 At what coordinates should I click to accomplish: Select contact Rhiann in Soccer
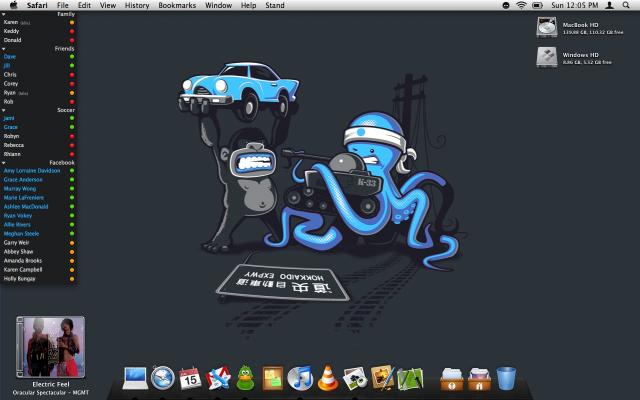point(39,154)
